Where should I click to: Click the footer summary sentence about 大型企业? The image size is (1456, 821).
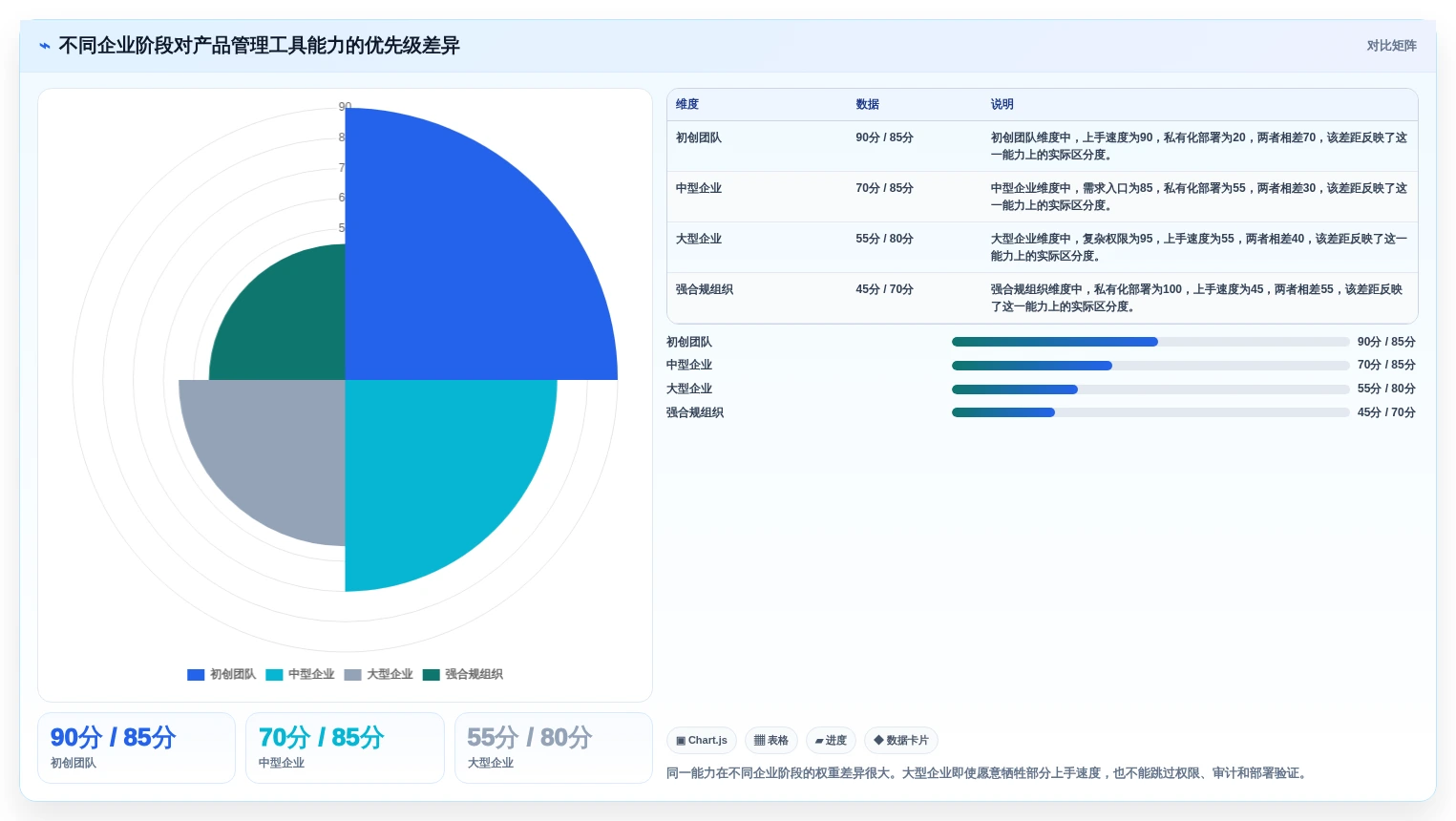[x=986, y=773]
